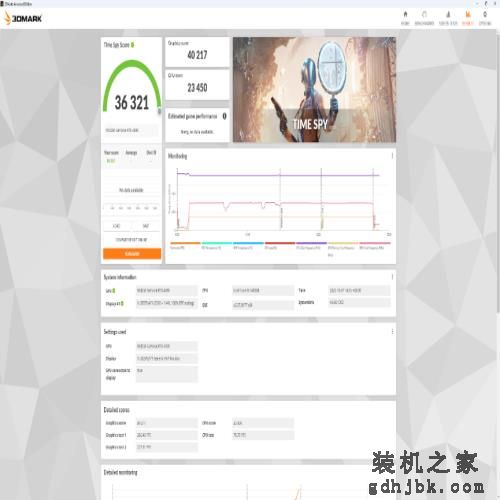Click the GPU name field in System information
Viewport: 500px width, 500px height.
(x=167, y=291)
